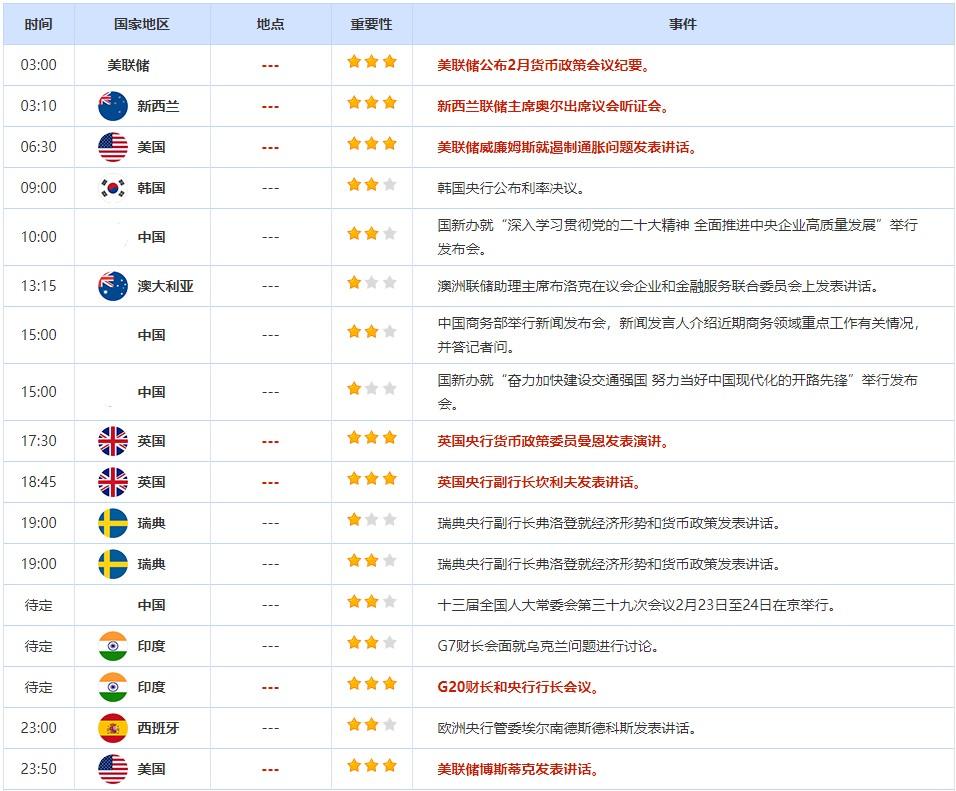This screenshot has width=956, height=791.
Task: Click the star rating in 09:00 Korea row
Action: pyautogui.click(x=371, y=185)
